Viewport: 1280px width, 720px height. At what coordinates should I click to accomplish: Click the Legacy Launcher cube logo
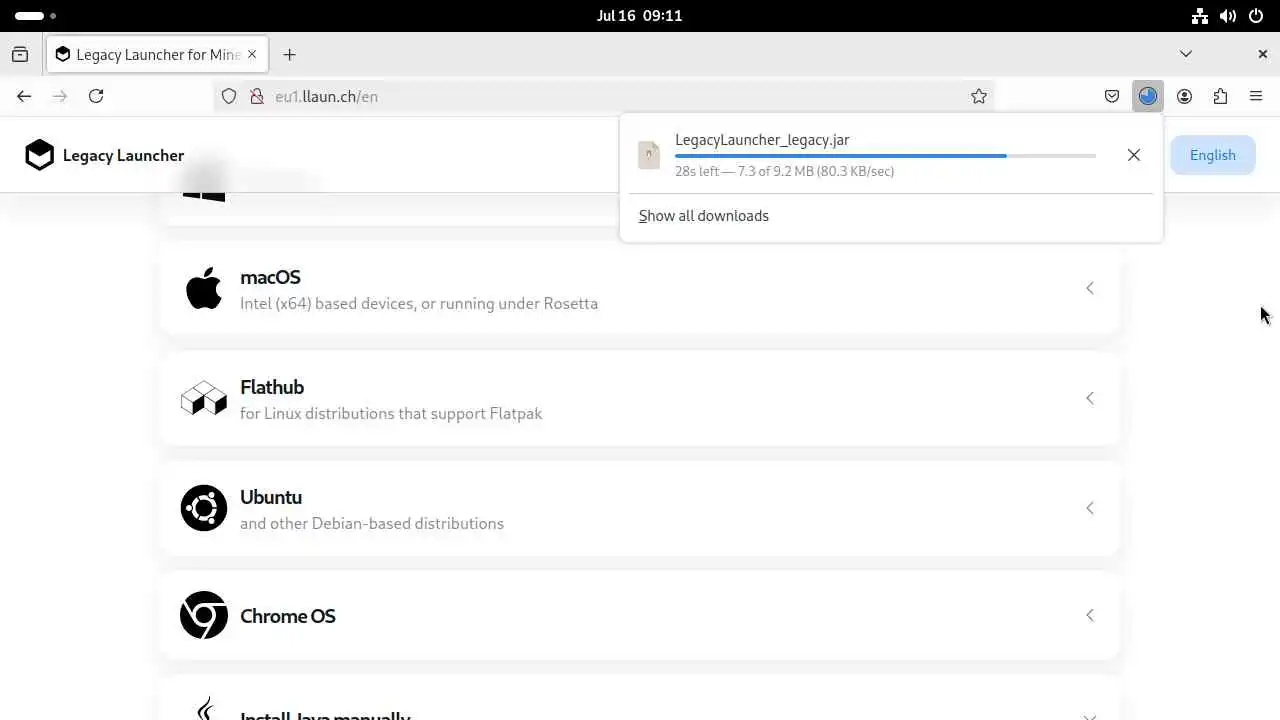[x=39, y=155]
